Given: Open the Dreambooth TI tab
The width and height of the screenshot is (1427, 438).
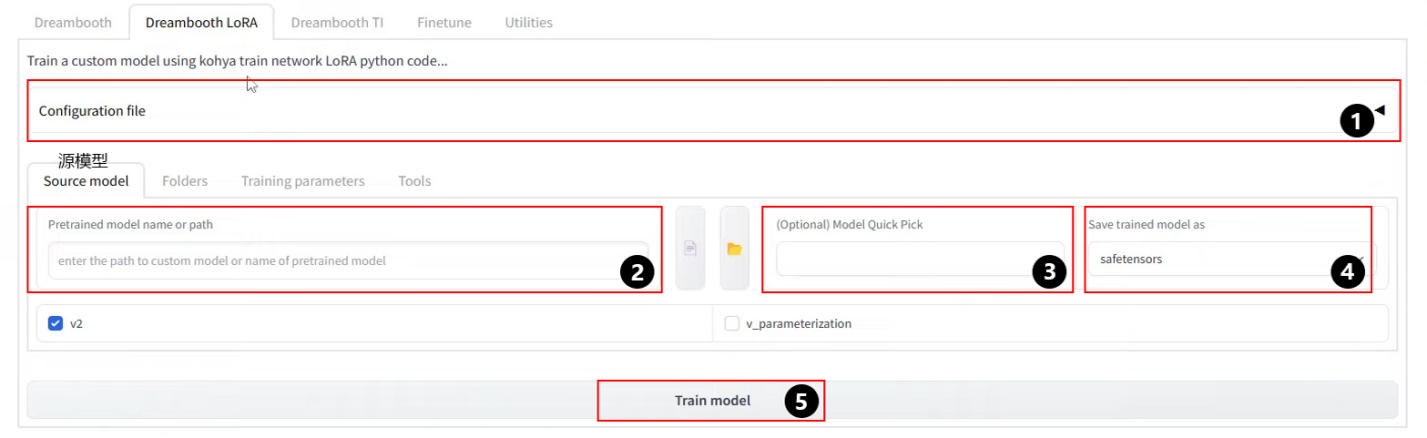Looking at the screenshot, I should click(336, 22).
